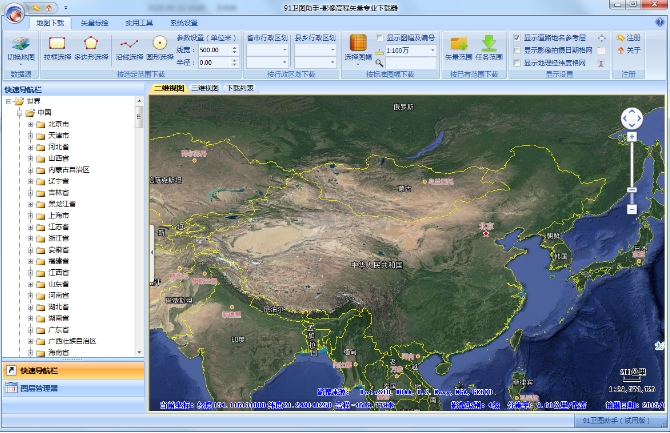Viewport: 670px width, 433px height.
Task: Click the map zoom-in plus button
Action: click(x=632, y=137)
